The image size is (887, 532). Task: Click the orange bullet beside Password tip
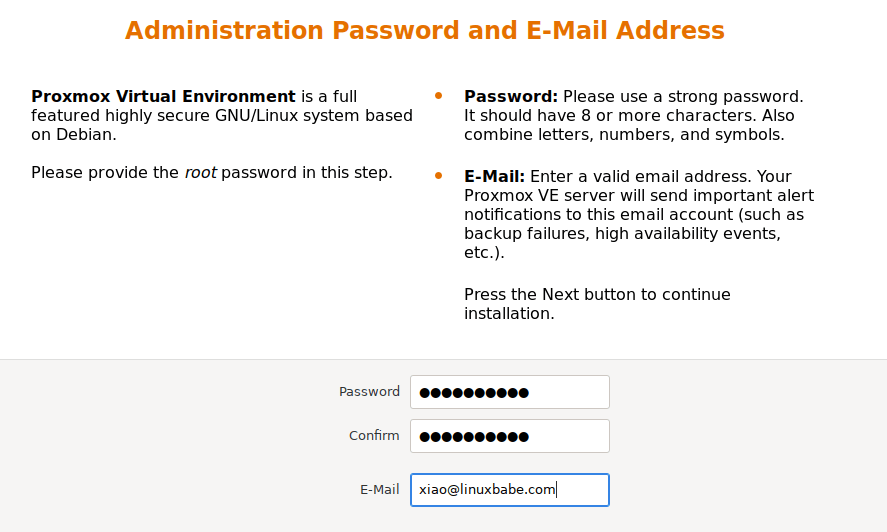[x=438, y=96]
